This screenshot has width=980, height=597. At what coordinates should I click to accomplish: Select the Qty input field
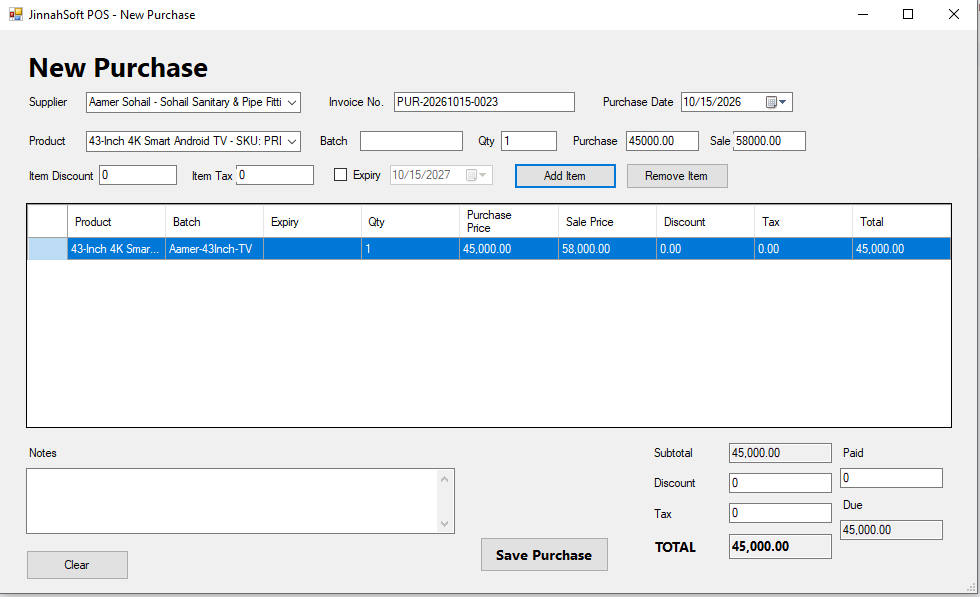(529, 141)
